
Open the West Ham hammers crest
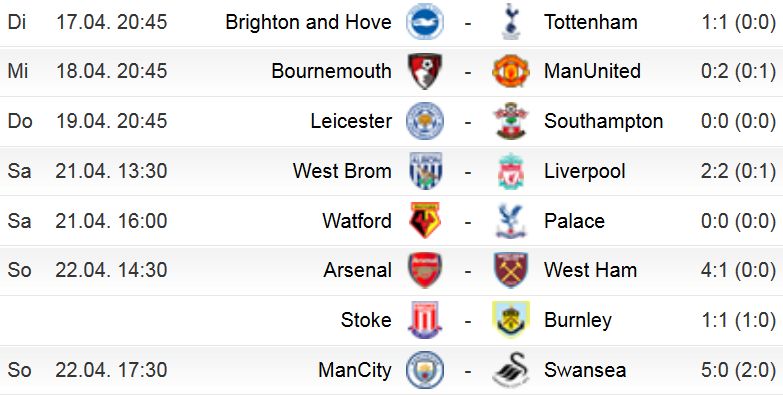click(x=510, y=270)
